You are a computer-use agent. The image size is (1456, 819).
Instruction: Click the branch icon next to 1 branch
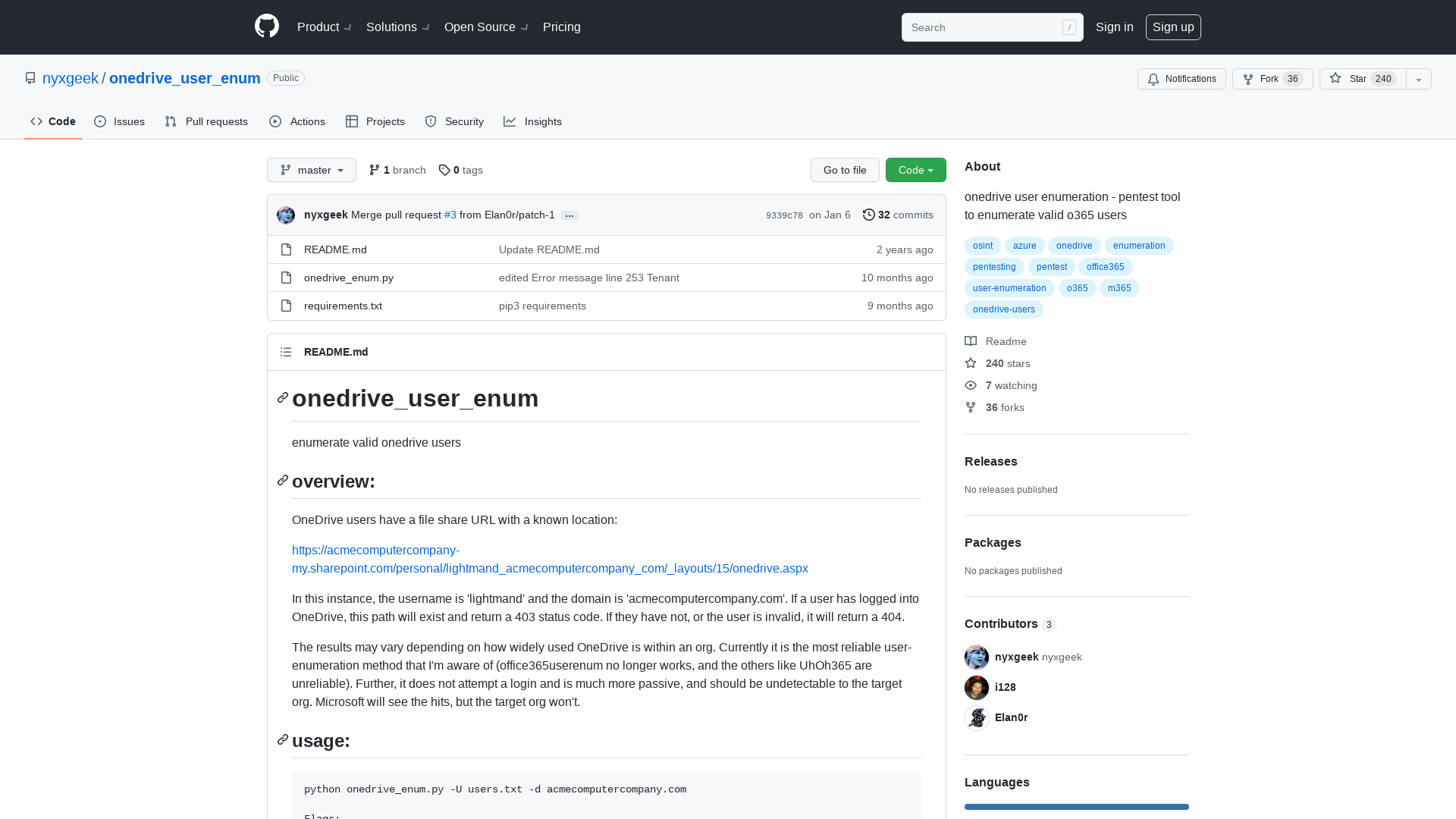(375, 170)
